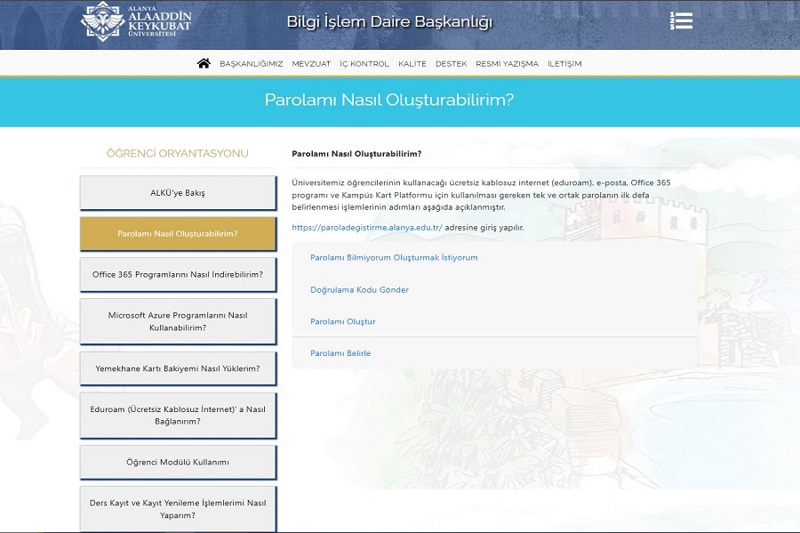Open the numbered list menu icon in header

(x=681, y=21)
